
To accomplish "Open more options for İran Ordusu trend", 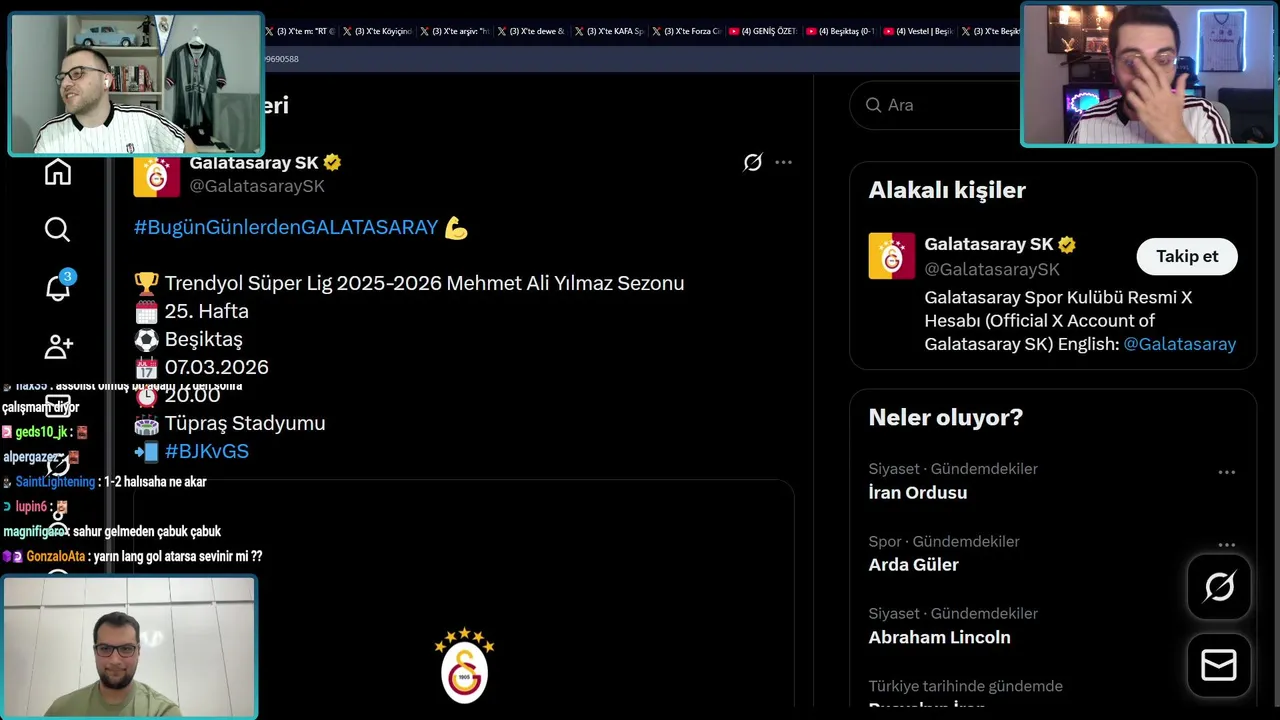I will (1227, 472).
